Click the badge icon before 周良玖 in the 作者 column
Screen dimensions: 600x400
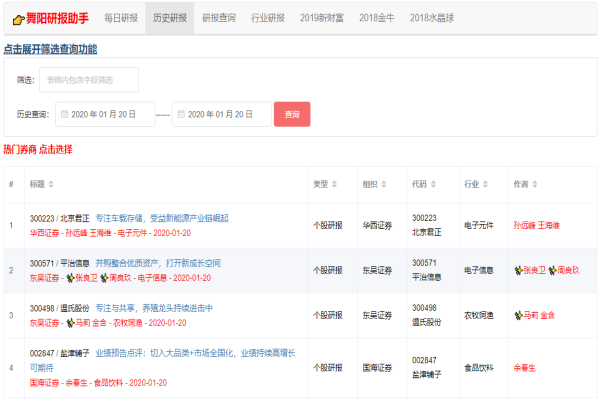[552, 271]
